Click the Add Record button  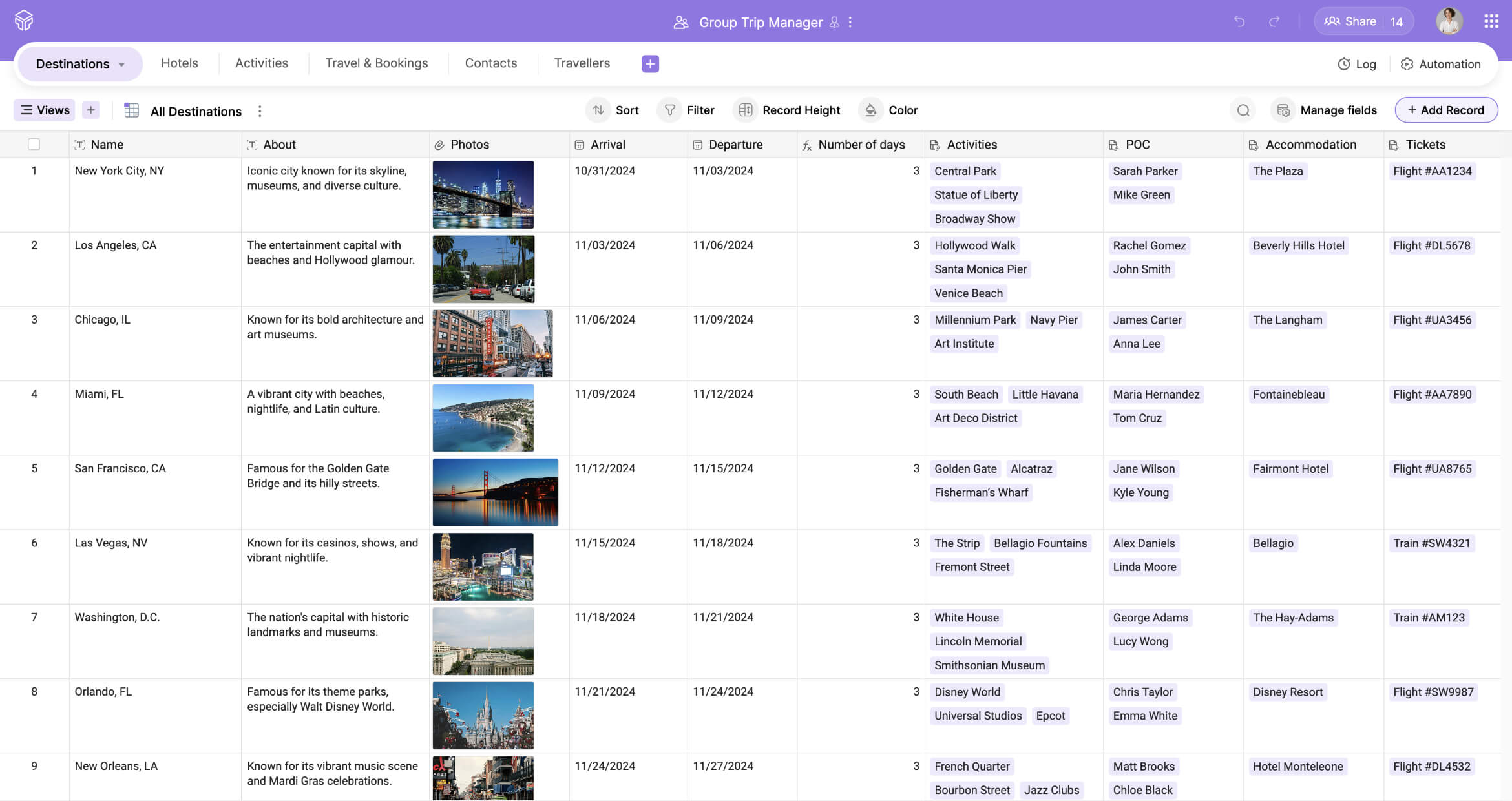[x=1446, y=110]
